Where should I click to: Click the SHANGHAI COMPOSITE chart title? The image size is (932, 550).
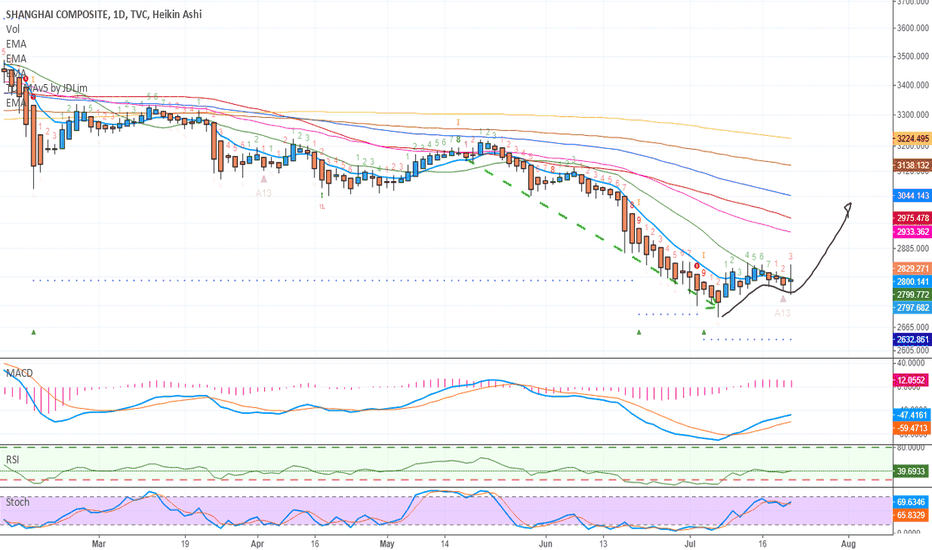tap(103, 14)
